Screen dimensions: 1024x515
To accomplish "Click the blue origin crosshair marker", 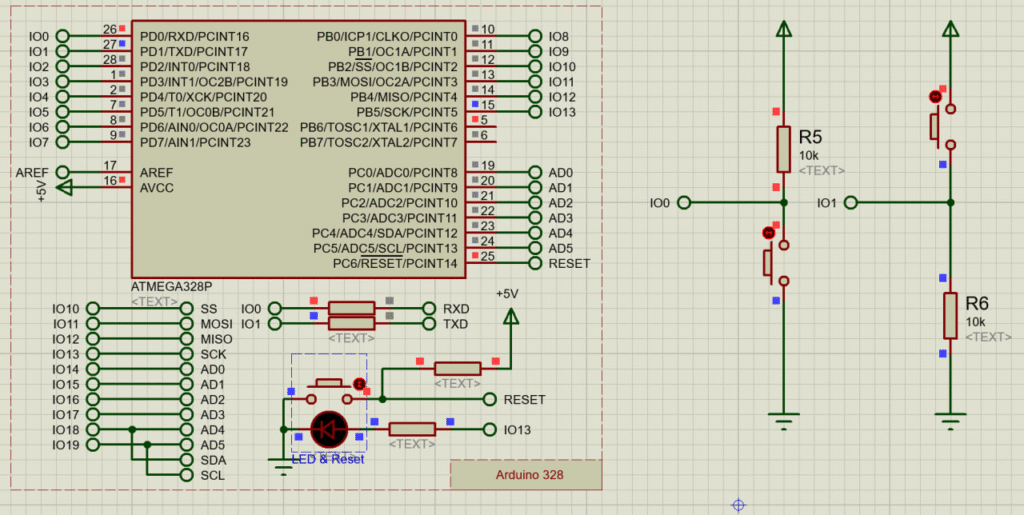I will (739, 505).
